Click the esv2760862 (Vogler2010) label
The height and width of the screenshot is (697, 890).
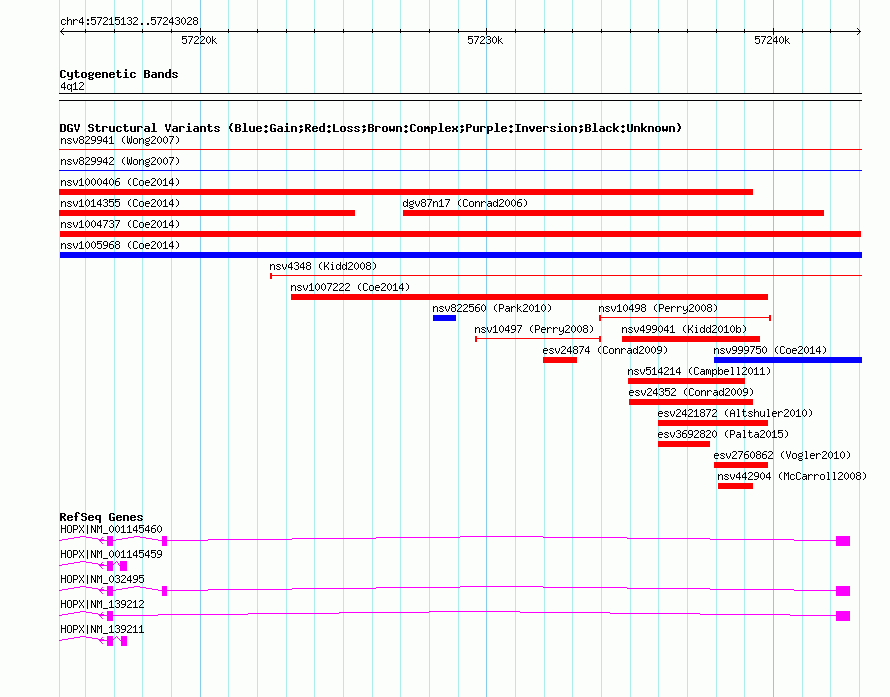click(782, 455)
